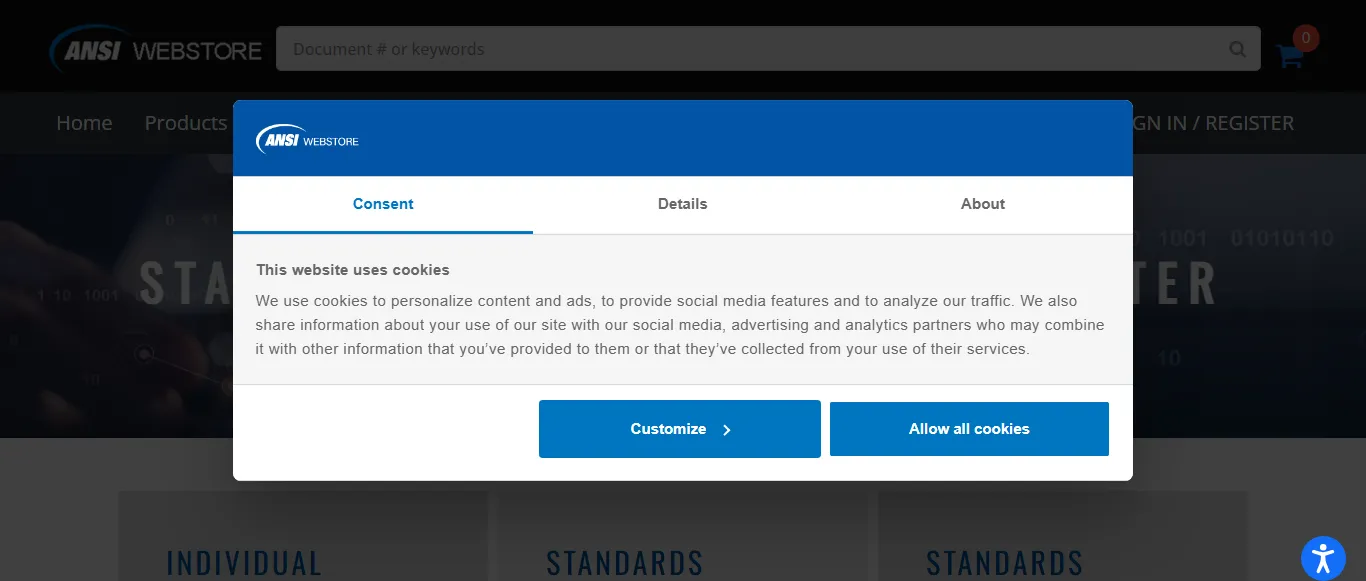Click the ANSI logo inside the cookie dialog
Viewport: 1366px width, 581px height.
306,138
